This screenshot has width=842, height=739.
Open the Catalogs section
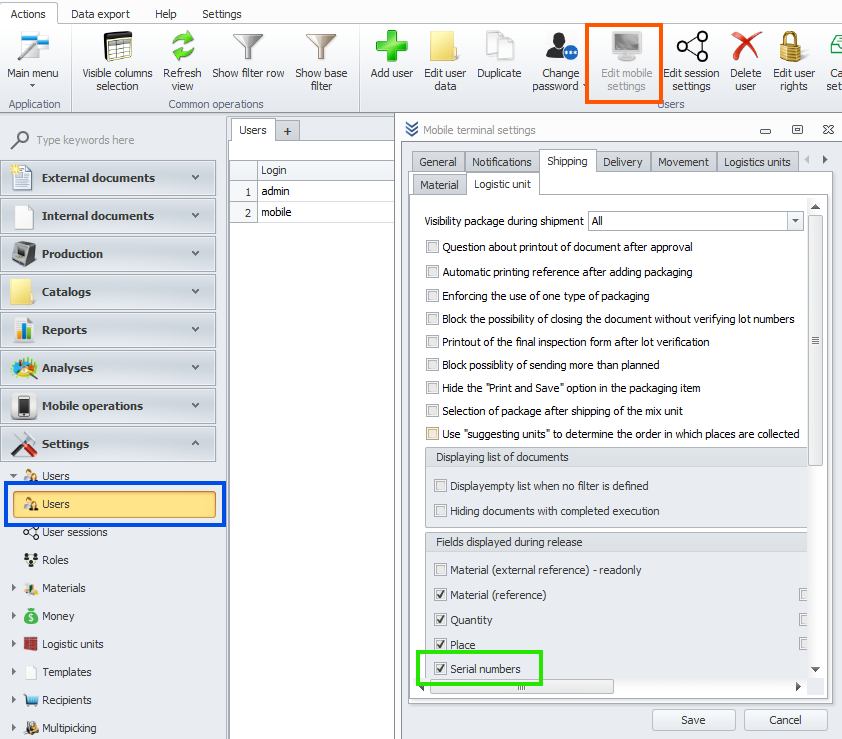click(108, 292)
